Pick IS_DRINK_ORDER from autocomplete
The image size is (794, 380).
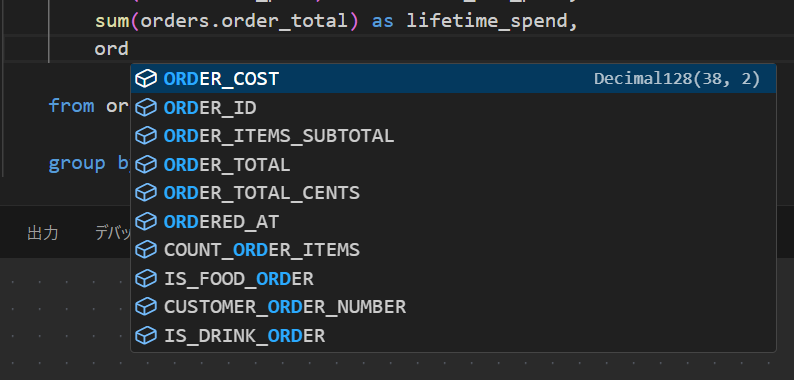pyautogui.click(x=453, y=335)
